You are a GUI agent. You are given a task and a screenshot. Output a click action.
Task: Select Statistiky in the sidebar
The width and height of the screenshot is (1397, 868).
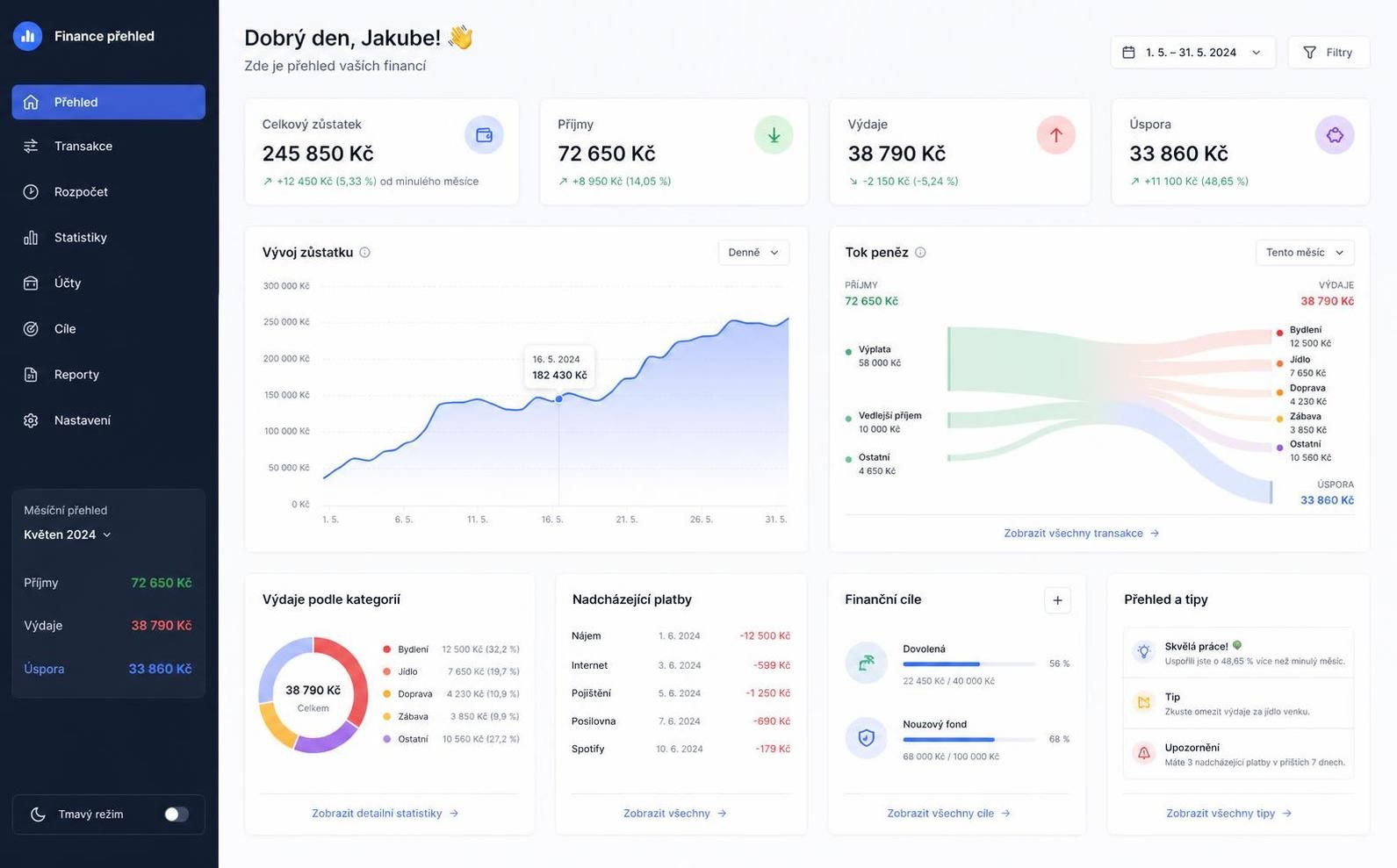point(109,237)
